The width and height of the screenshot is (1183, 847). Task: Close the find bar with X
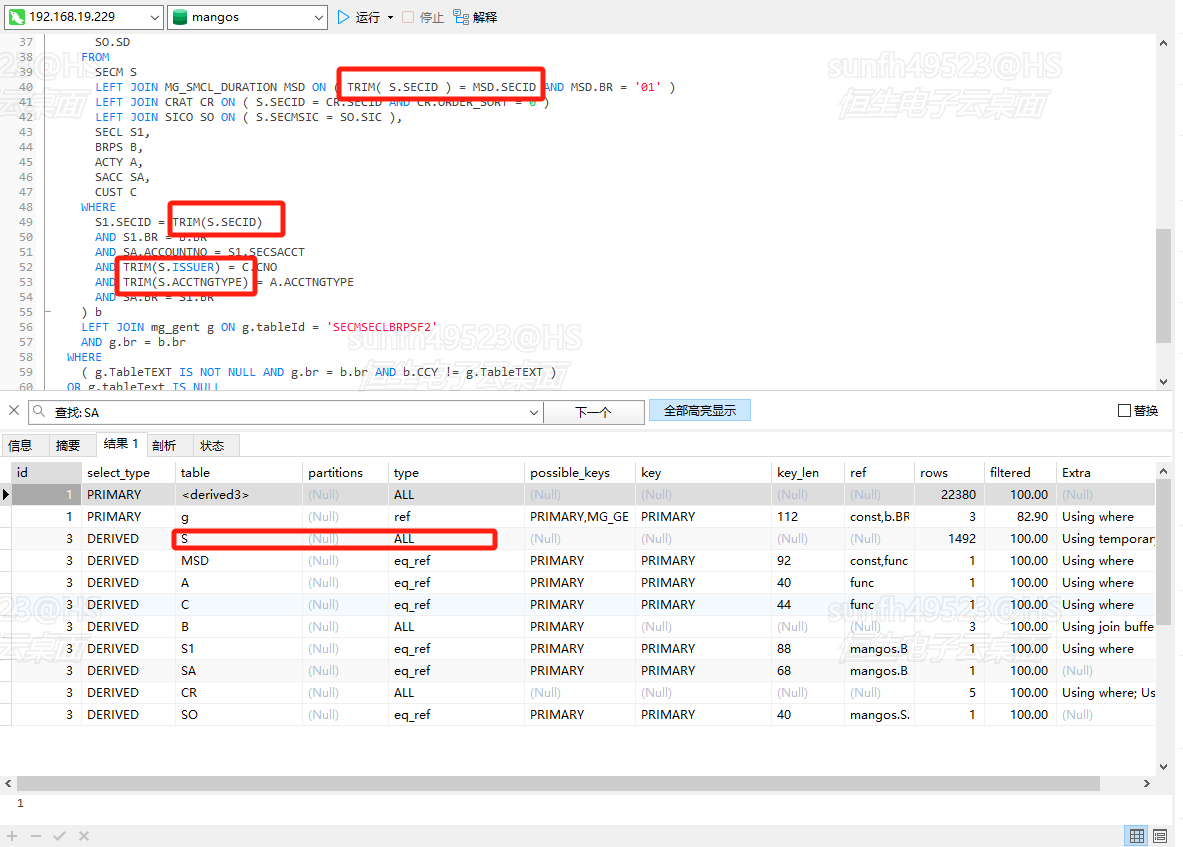pos(14,410)
